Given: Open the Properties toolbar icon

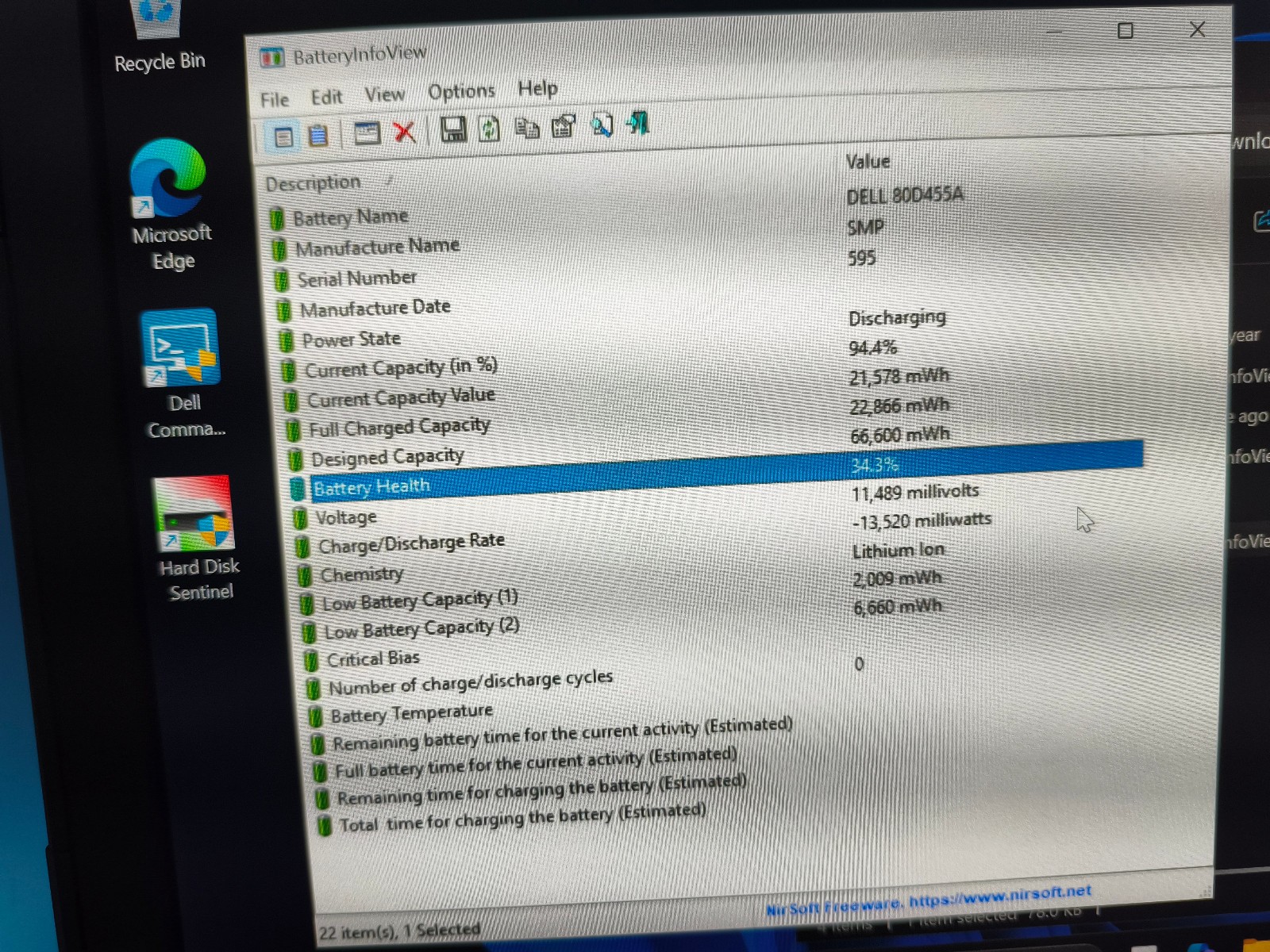Looking at the screenshot, I should pyautogui.click(x=564, y=125).
